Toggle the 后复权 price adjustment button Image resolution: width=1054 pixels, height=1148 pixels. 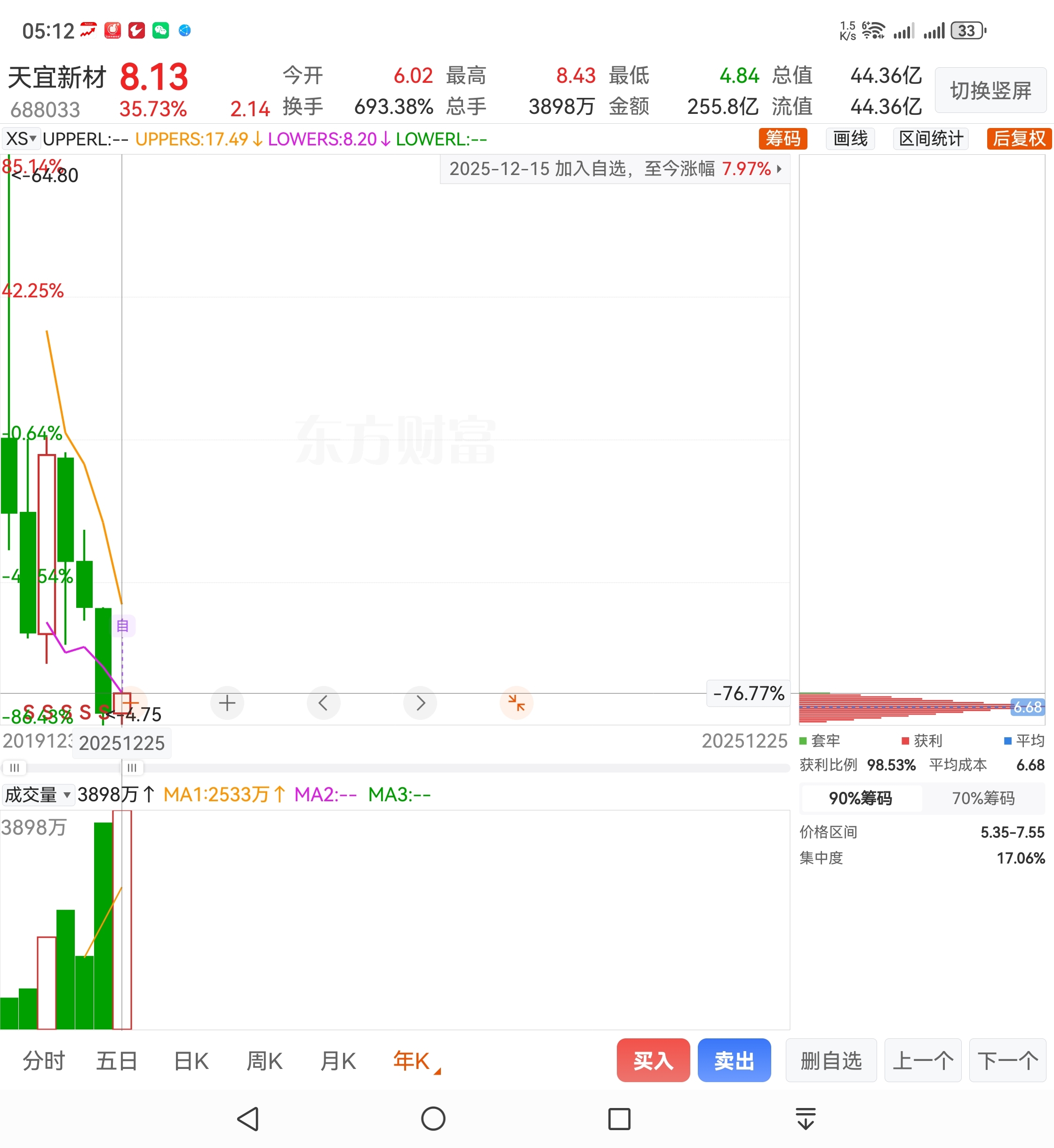[x=1019, y=139]
